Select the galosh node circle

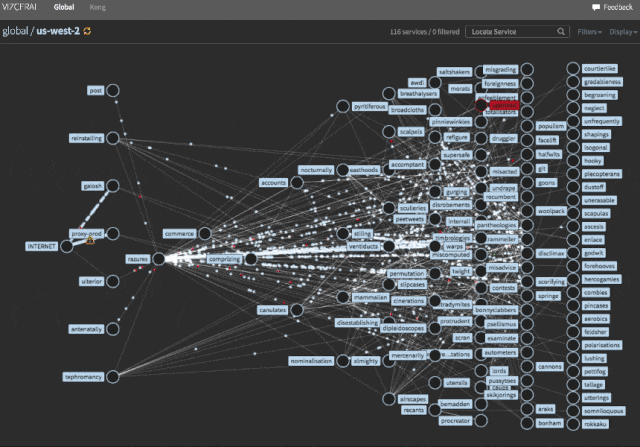(113, 186)
